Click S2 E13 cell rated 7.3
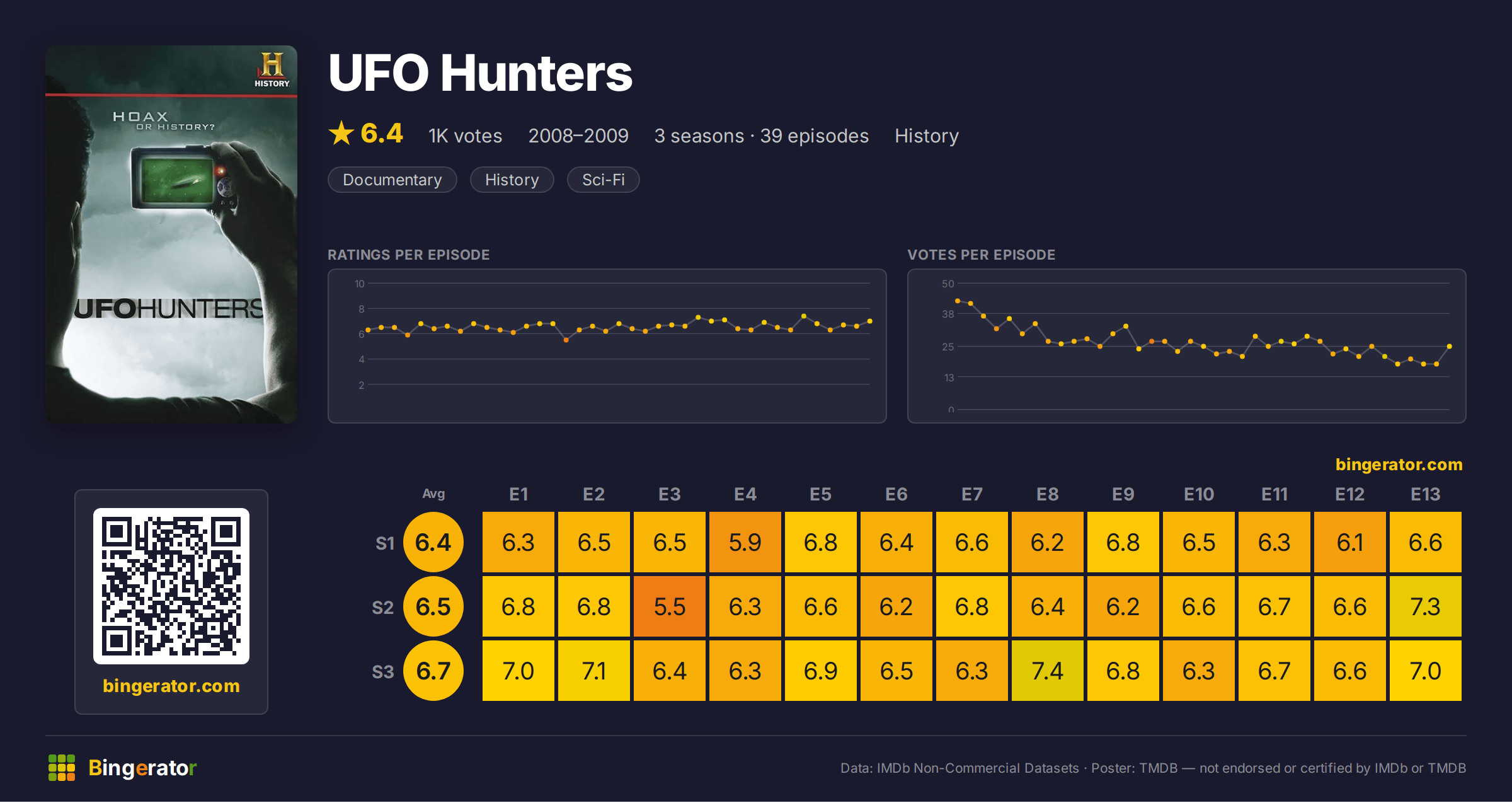 pyautogui.click(x=1426, y=606)
